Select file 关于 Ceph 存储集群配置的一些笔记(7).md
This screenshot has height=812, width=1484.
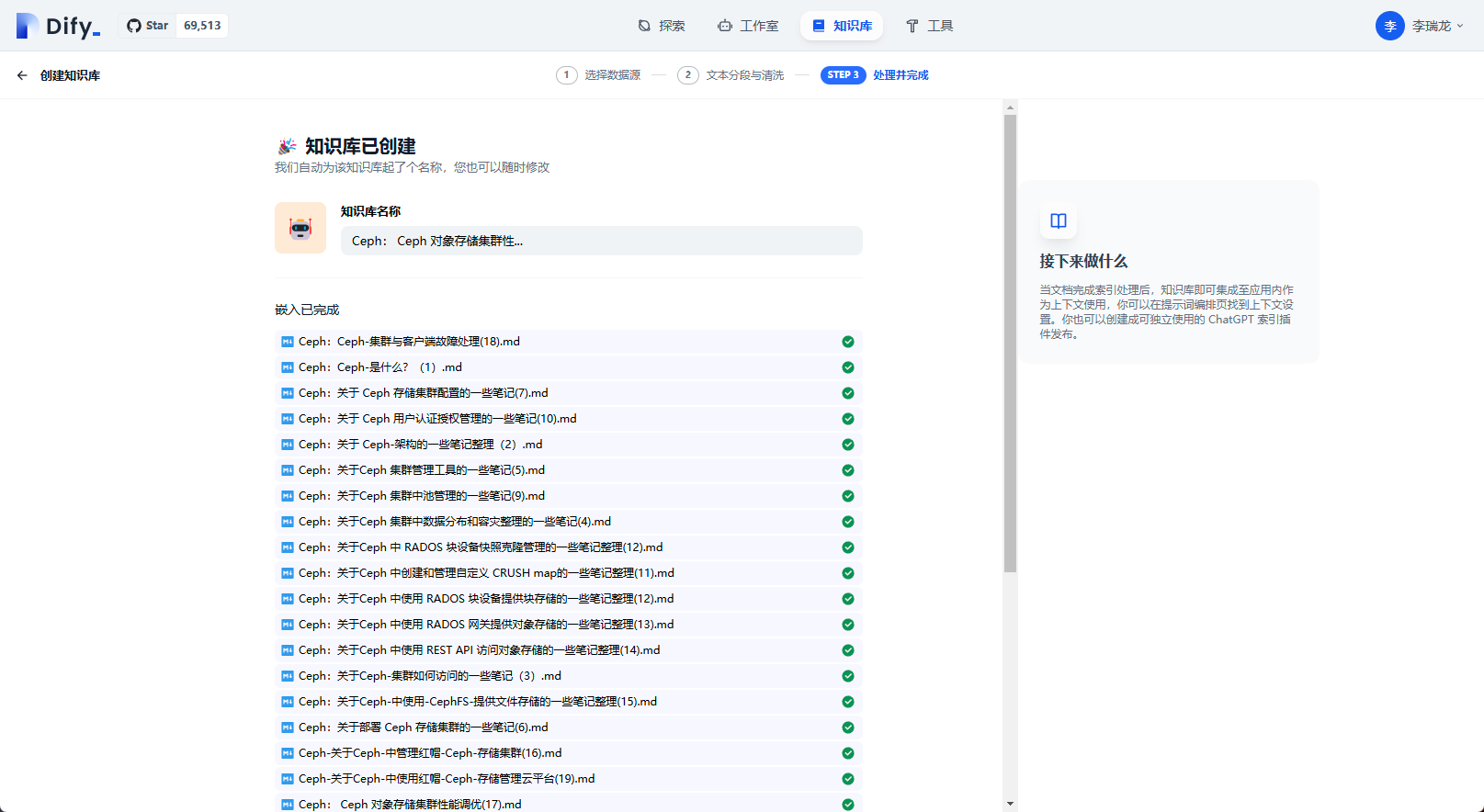[x=568, y=393]
